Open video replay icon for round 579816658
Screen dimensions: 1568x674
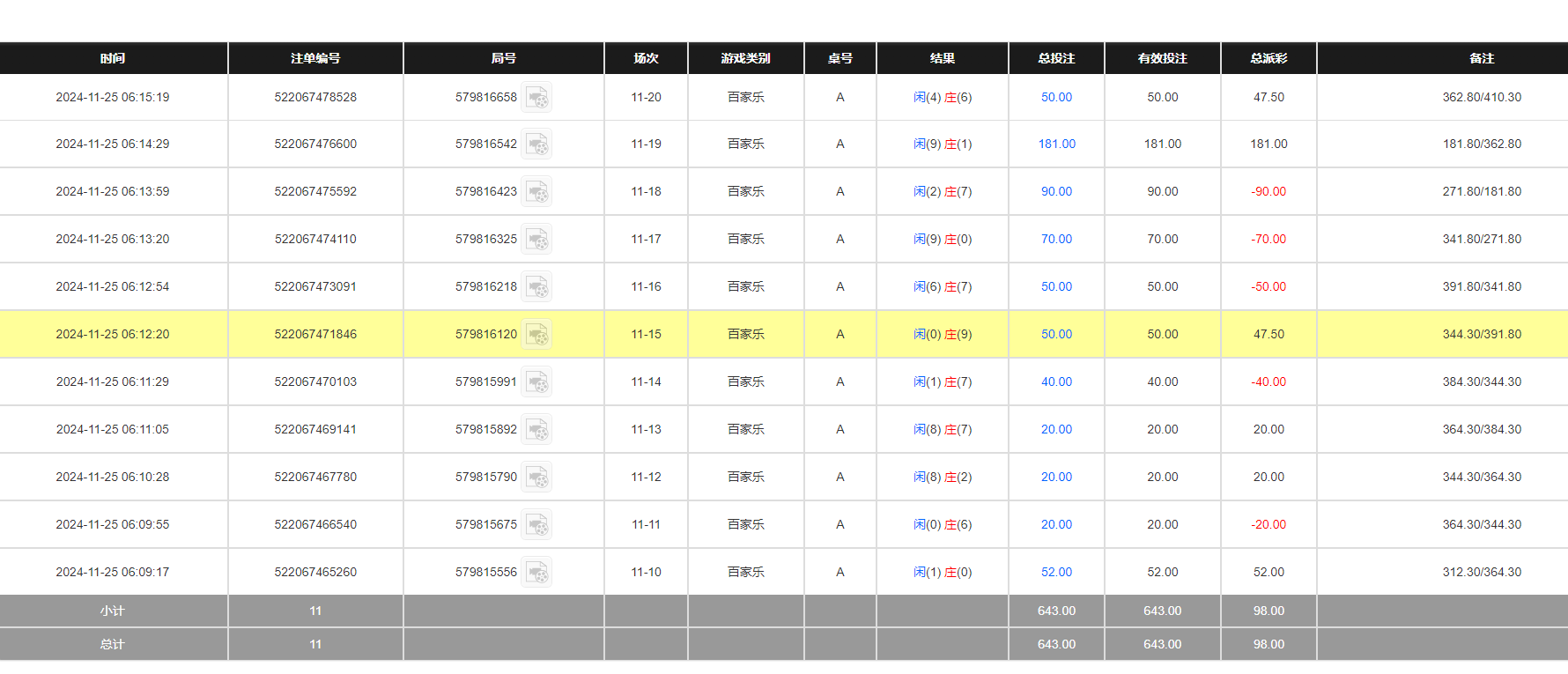pyautogui.click(x=536, y=97)
